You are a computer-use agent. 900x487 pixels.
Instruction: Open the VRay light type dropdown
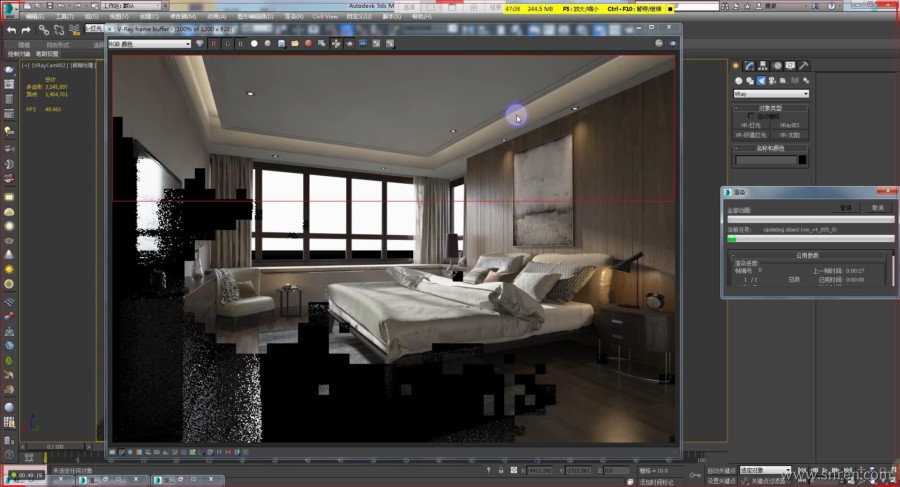click(771, 94)
